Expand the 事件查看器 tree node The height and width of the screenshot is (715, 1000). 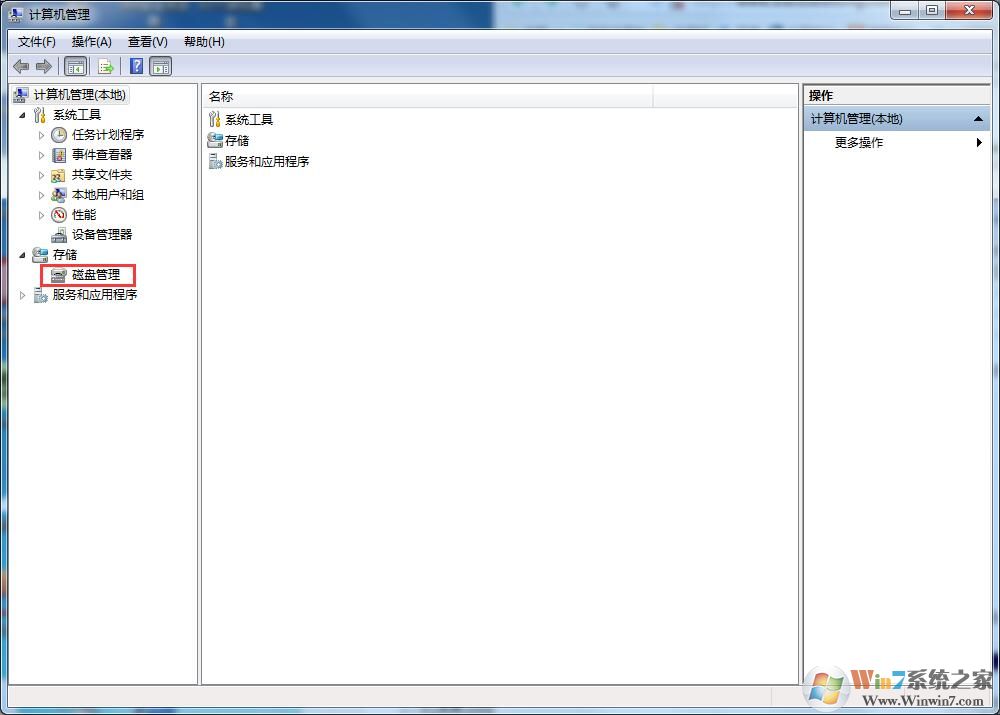point(44,154)
